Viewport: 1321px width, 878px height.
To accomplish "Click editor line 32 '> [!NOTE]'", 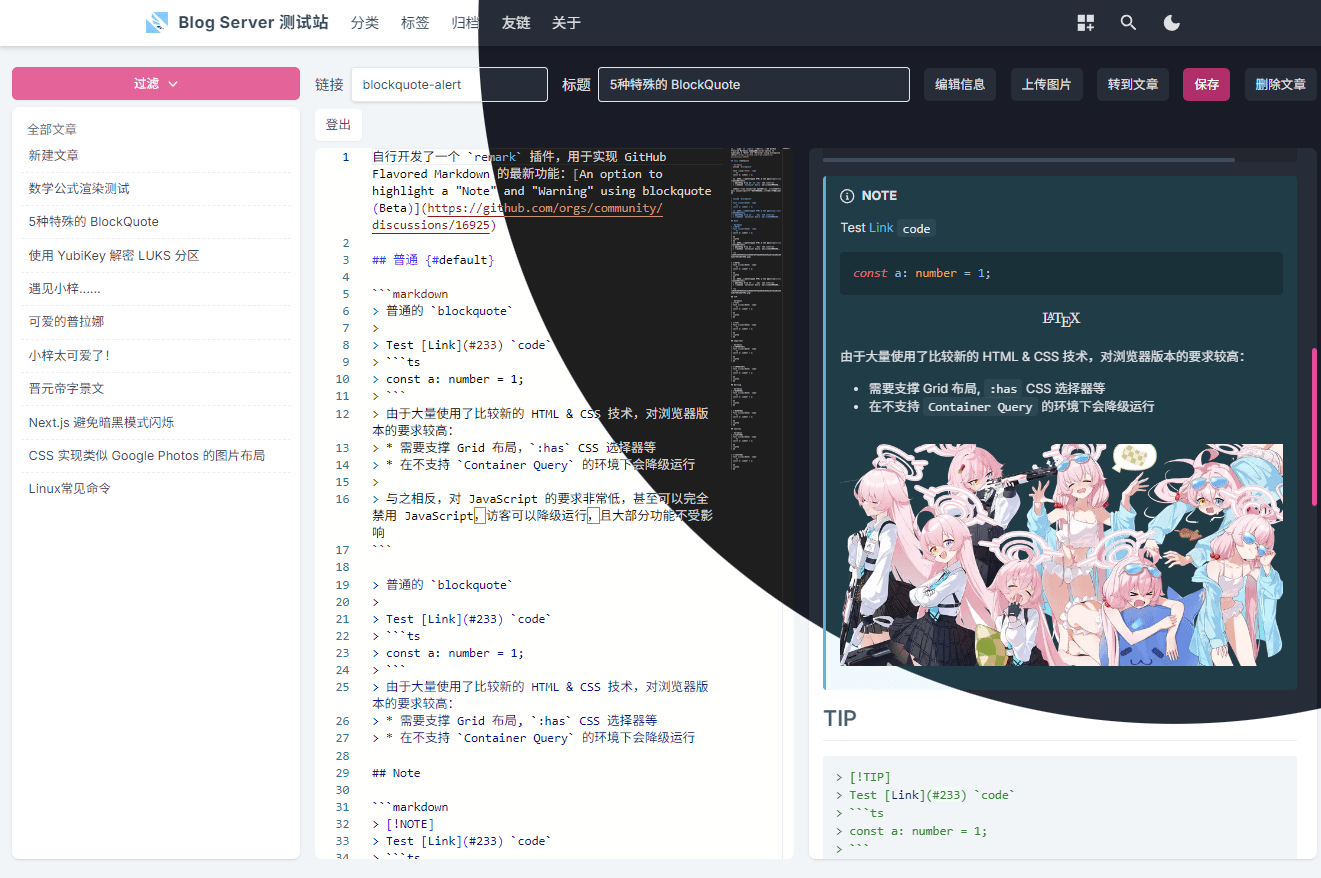I will pos(403,824).
